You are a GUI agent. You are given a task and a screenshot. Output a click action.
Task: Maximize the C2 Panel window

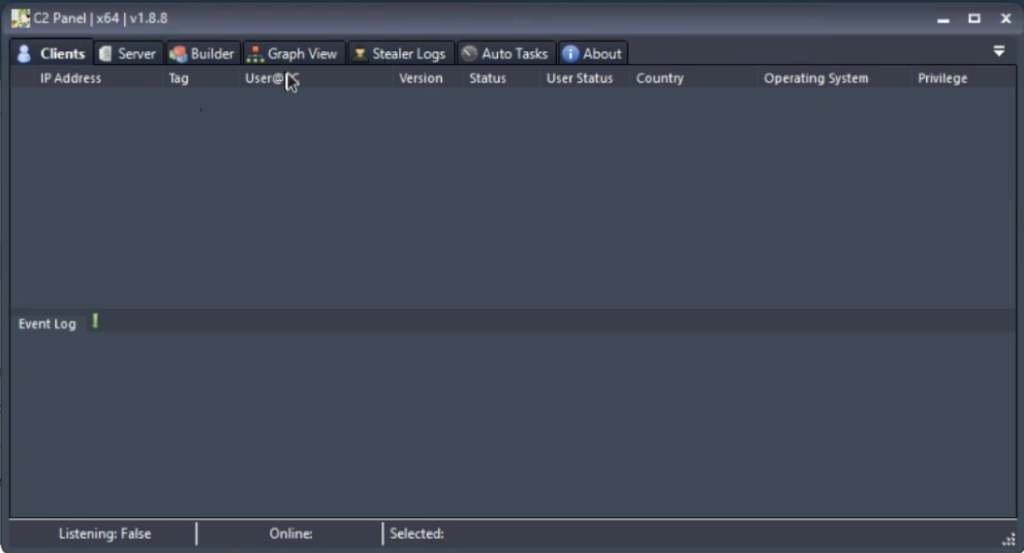pyautogui.click(x=974, y=18)
